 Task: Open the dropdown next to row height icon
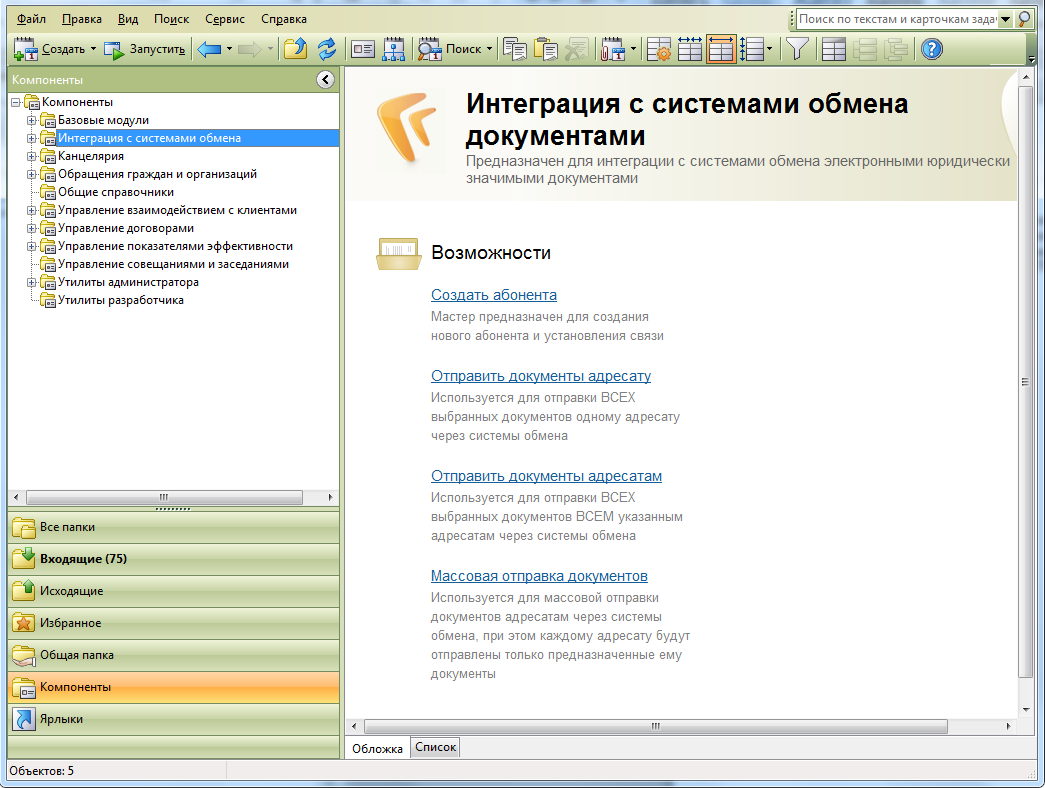770,49
